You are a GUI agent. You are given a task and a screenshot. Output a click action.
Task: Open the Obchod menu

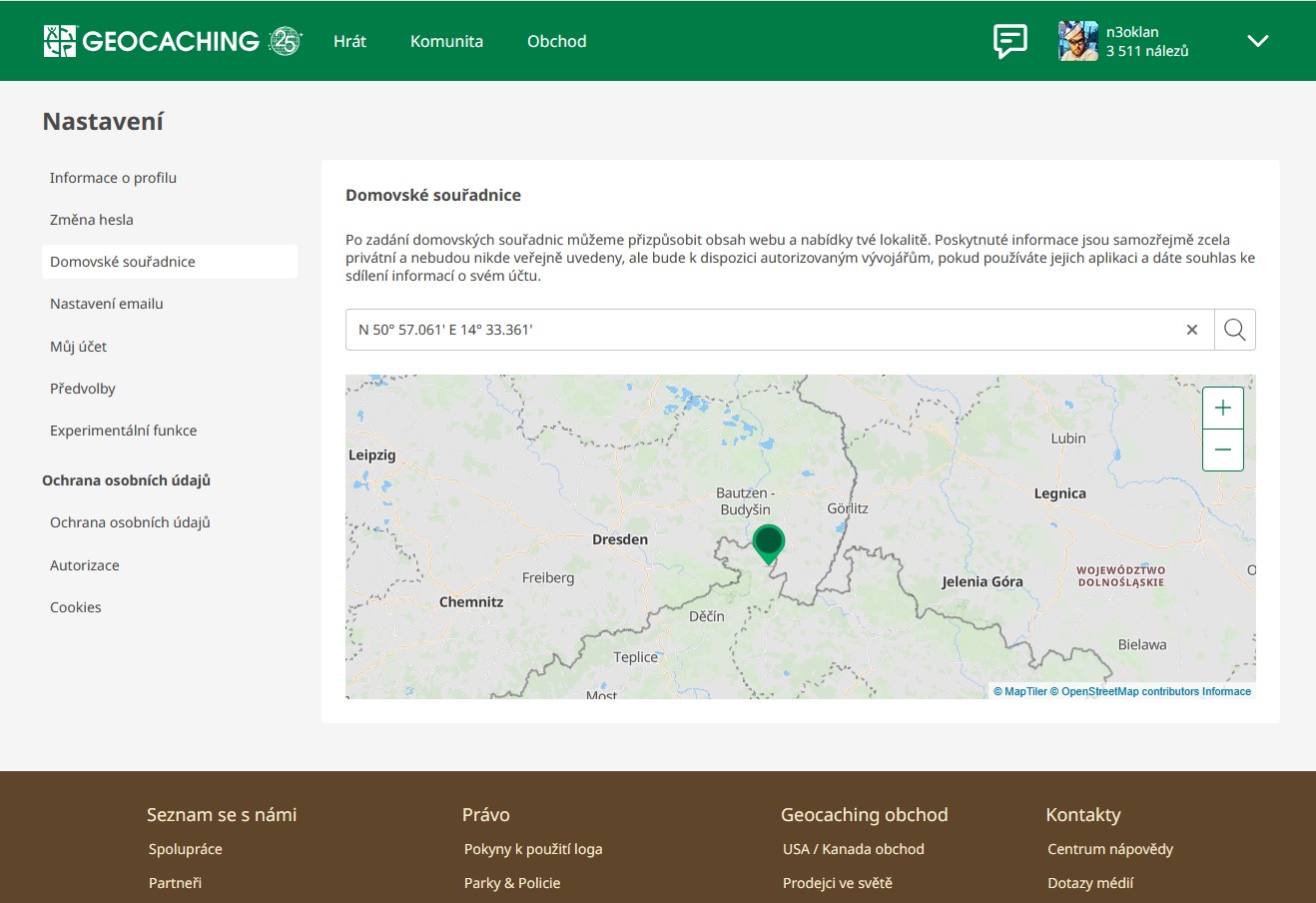tap(556, 41)
